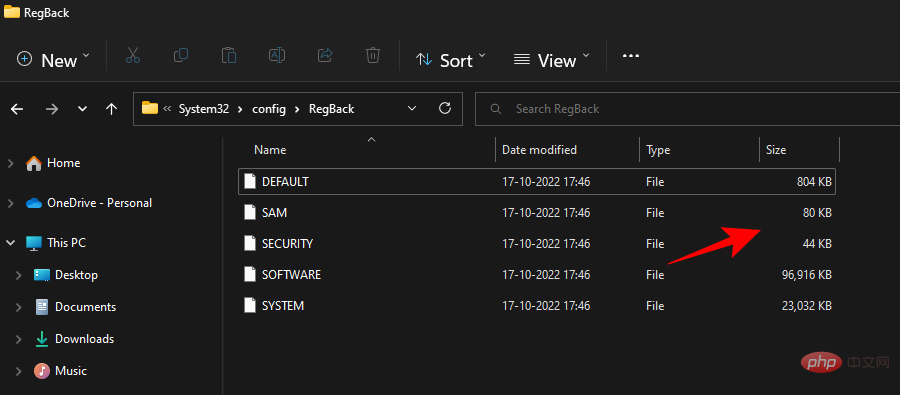Open the View dropdown menu
Image resolution: width=900 pixels, height=395 pixels.
click(552, 60)
